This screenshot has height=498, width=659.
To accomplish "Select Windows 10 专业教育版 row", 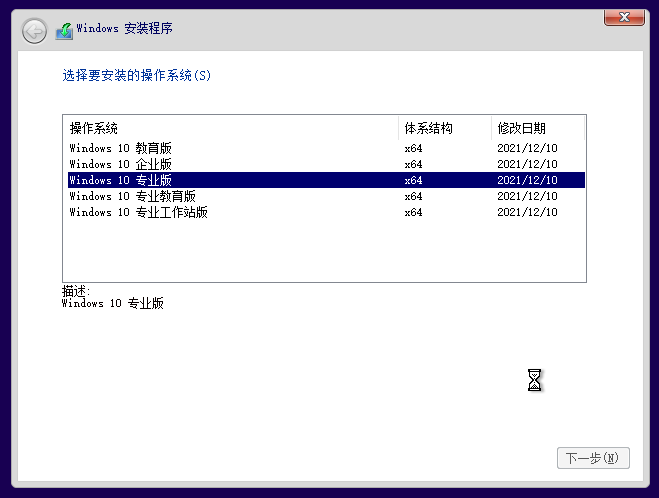I will [326, 196].
